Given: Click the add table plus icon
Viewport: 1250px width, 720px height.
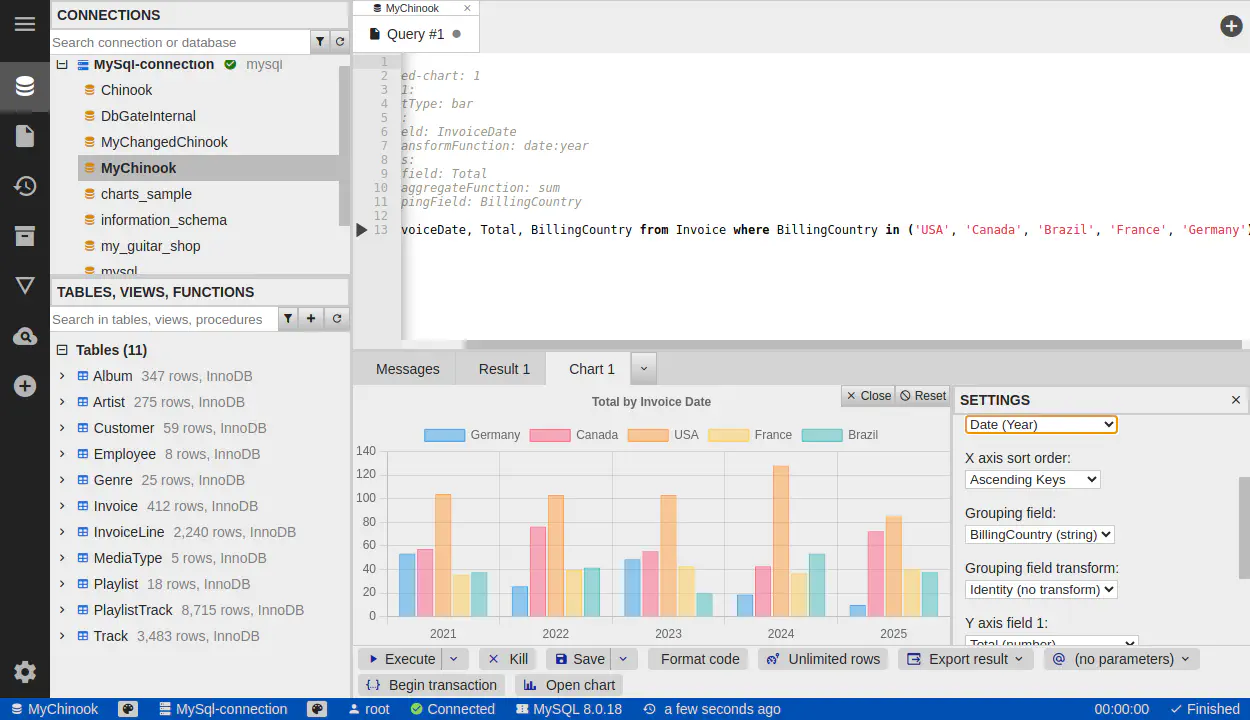Looking at the screenshot, I should pyautogui.click(x=311, y=319).
